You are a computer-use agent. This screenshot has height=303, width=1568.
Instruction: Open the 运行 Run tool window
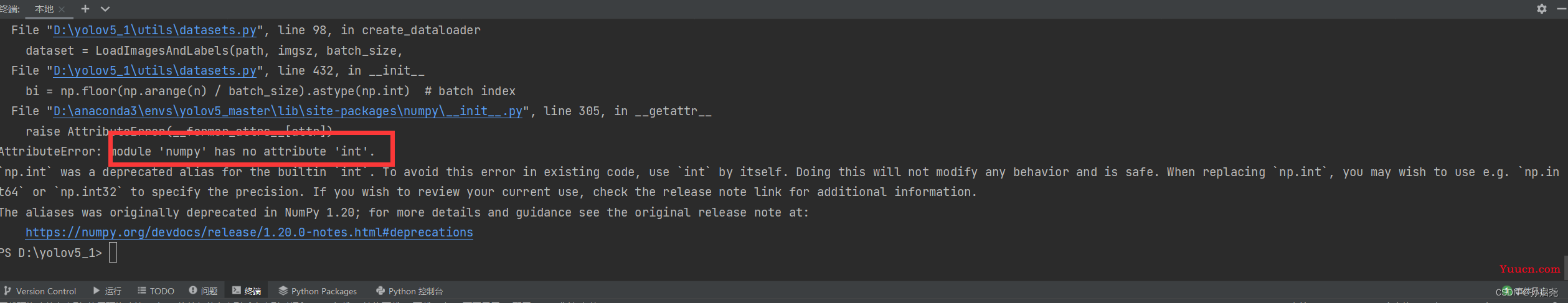[107, 291]
